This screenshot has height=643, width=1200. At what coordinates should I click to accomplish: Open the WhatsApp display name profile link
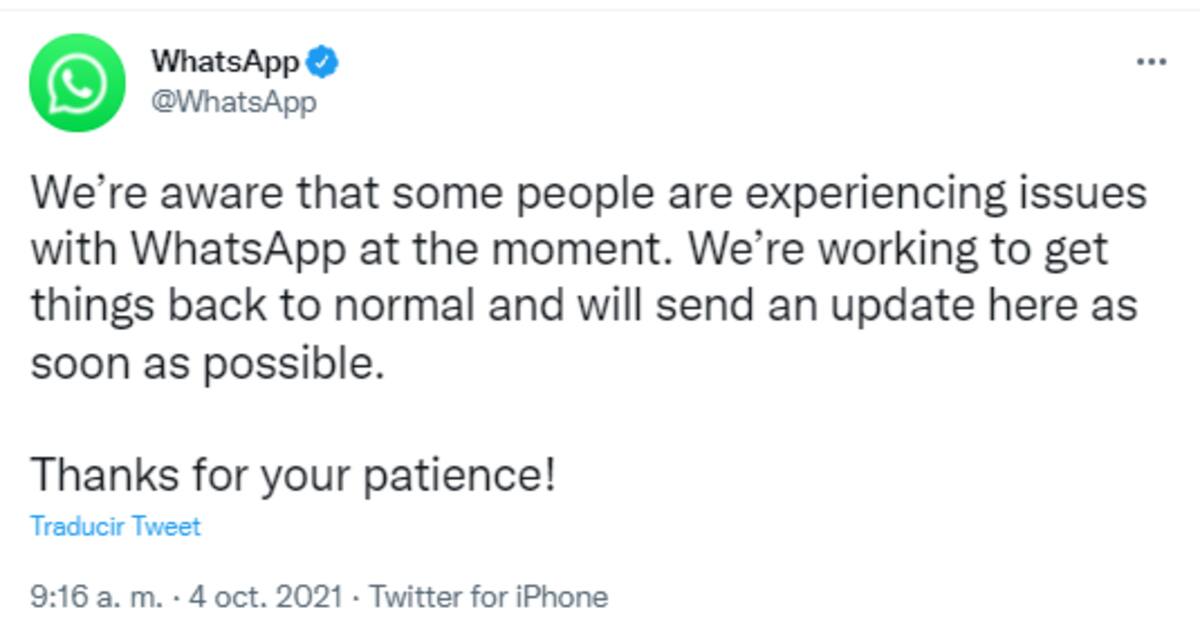click(x=225, y=62)
